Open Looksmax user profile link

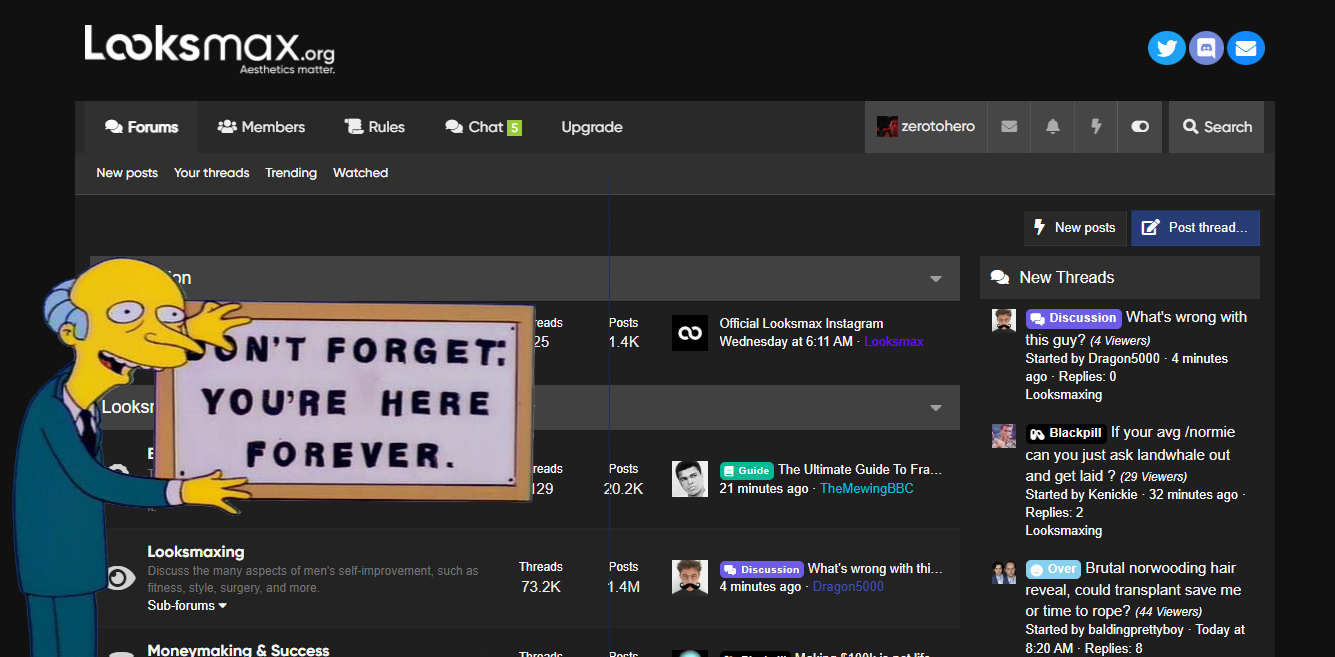coord(894,342)
